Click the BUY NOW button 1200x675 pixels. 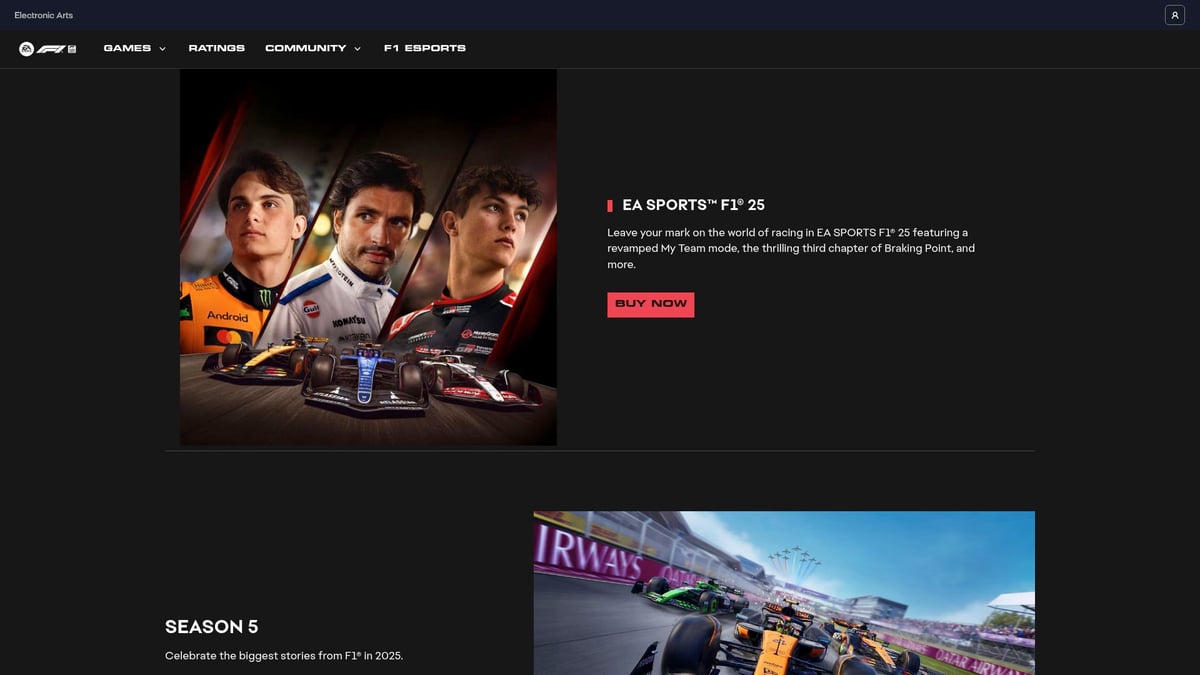click(x=651, y=304)
